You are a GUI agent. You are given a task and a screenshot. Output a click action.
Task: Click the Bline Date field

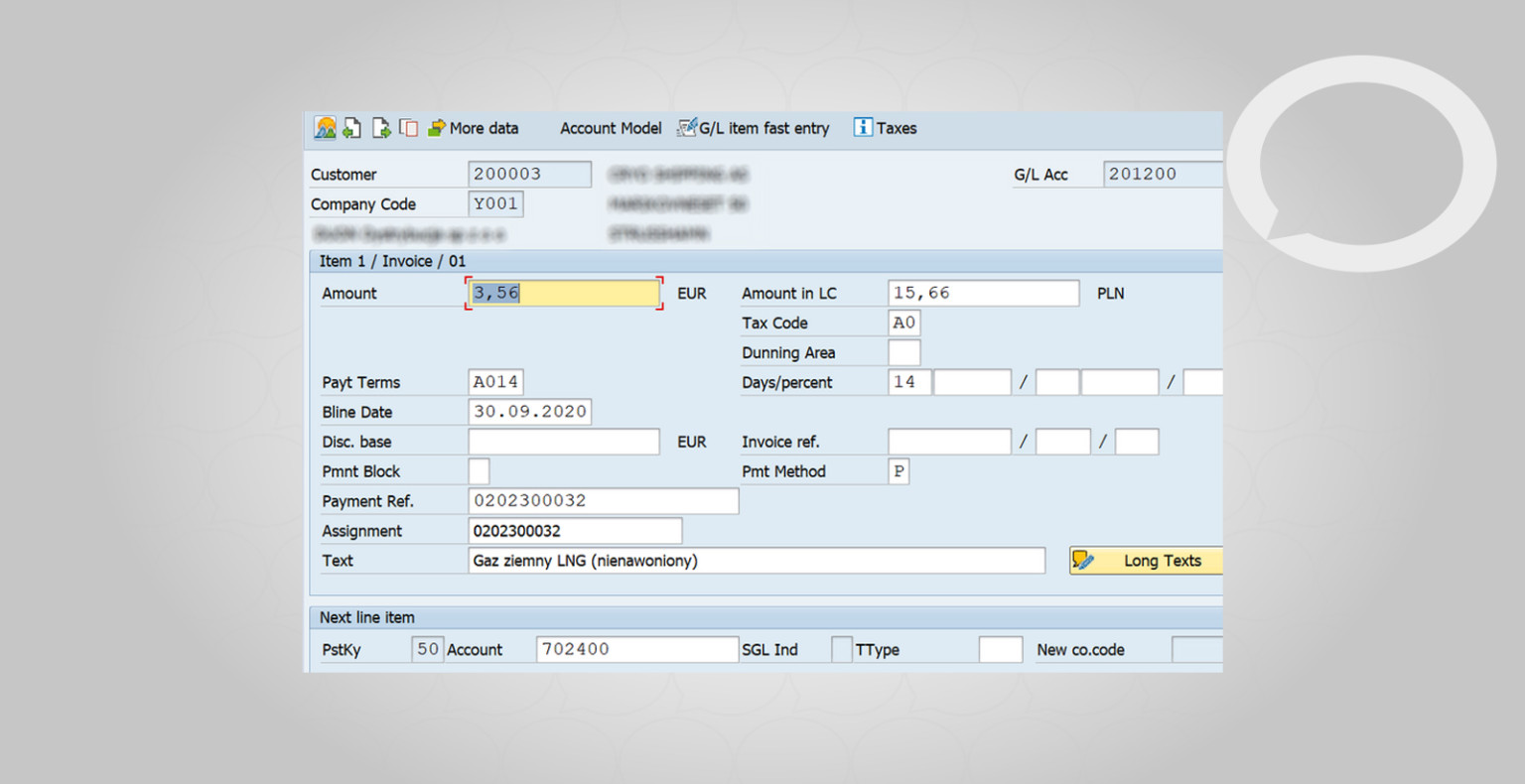[530, 412]
